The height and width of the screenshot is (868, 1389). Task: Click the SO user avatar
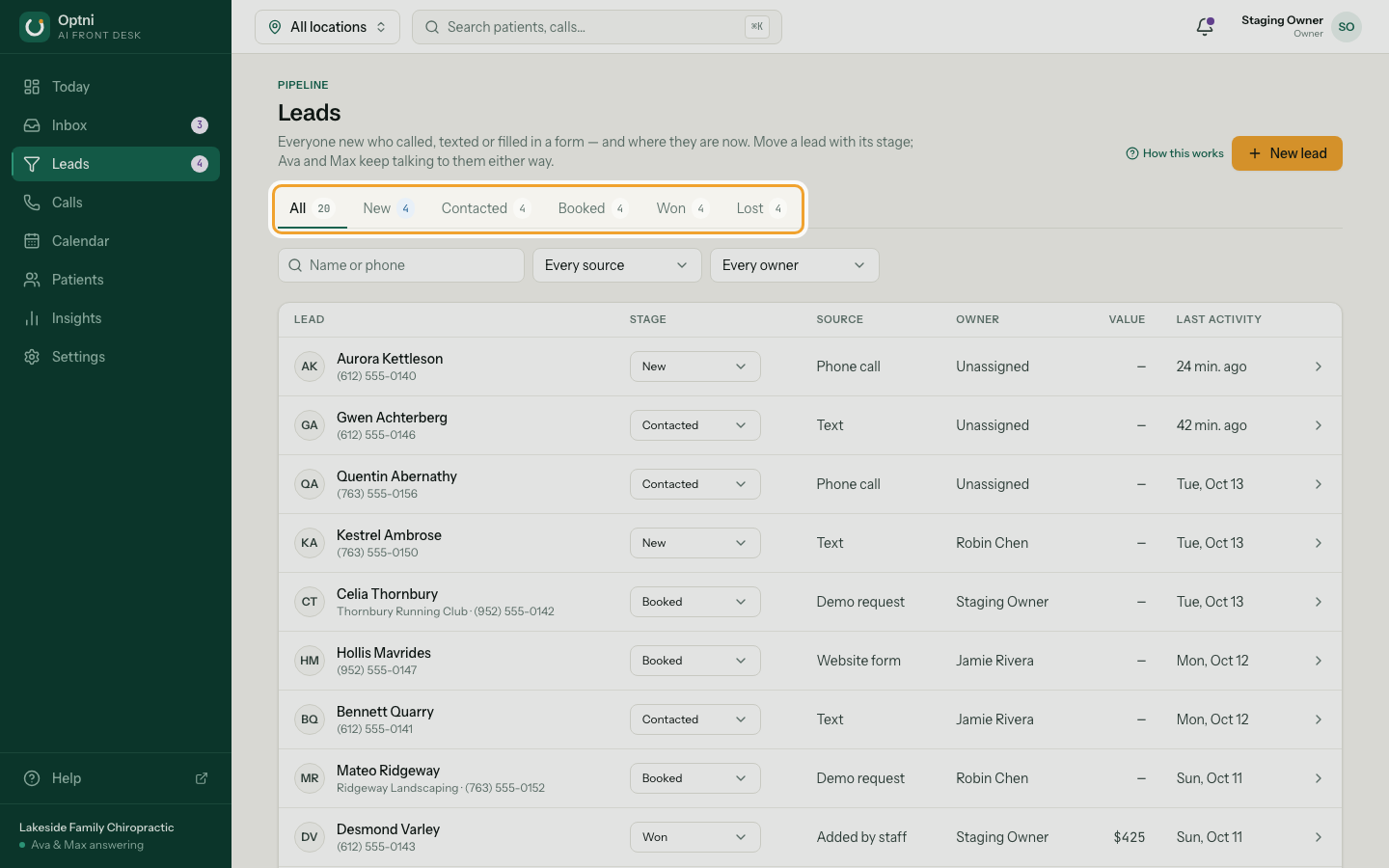pyautogui.click(x=1347, y=27)
